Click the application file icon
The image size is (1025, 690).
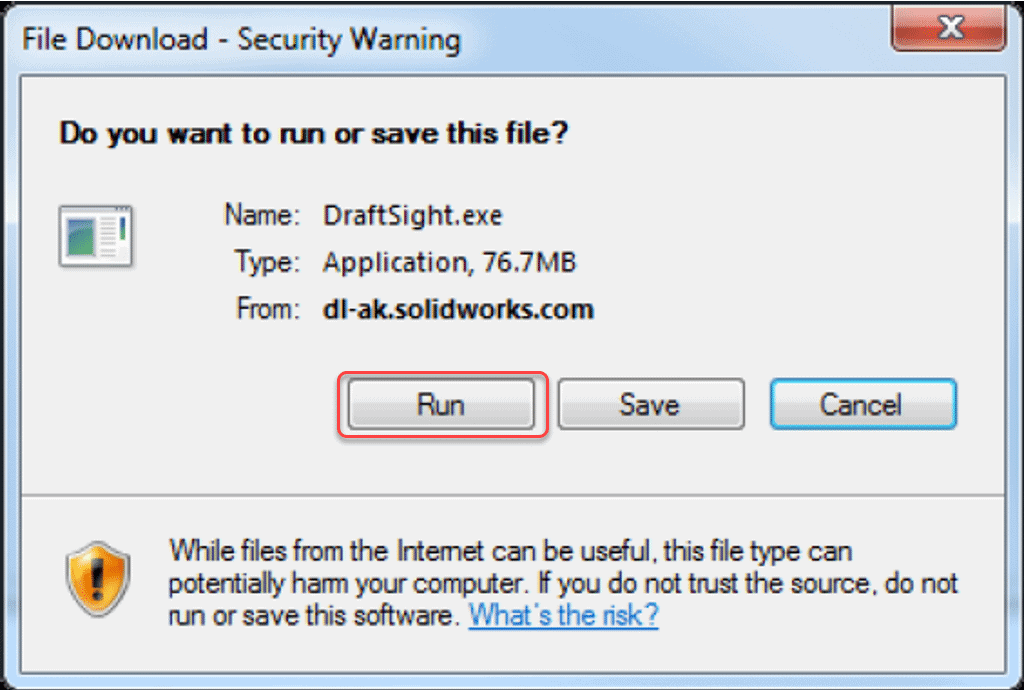96,236
